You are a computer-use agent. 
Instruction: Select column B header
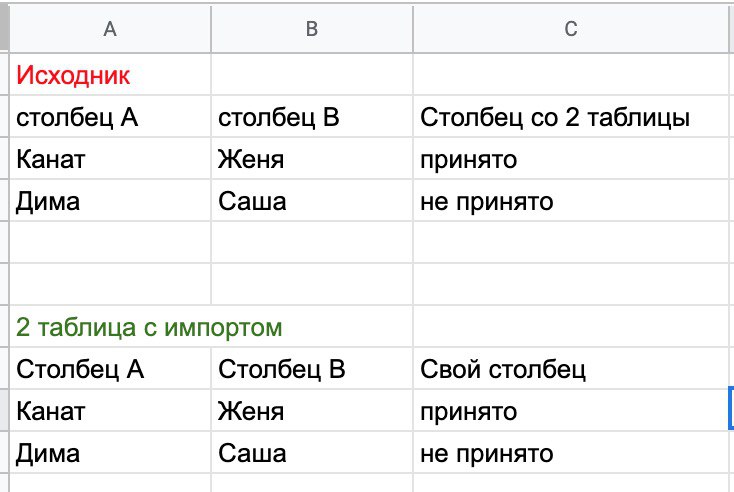(311, 30)
